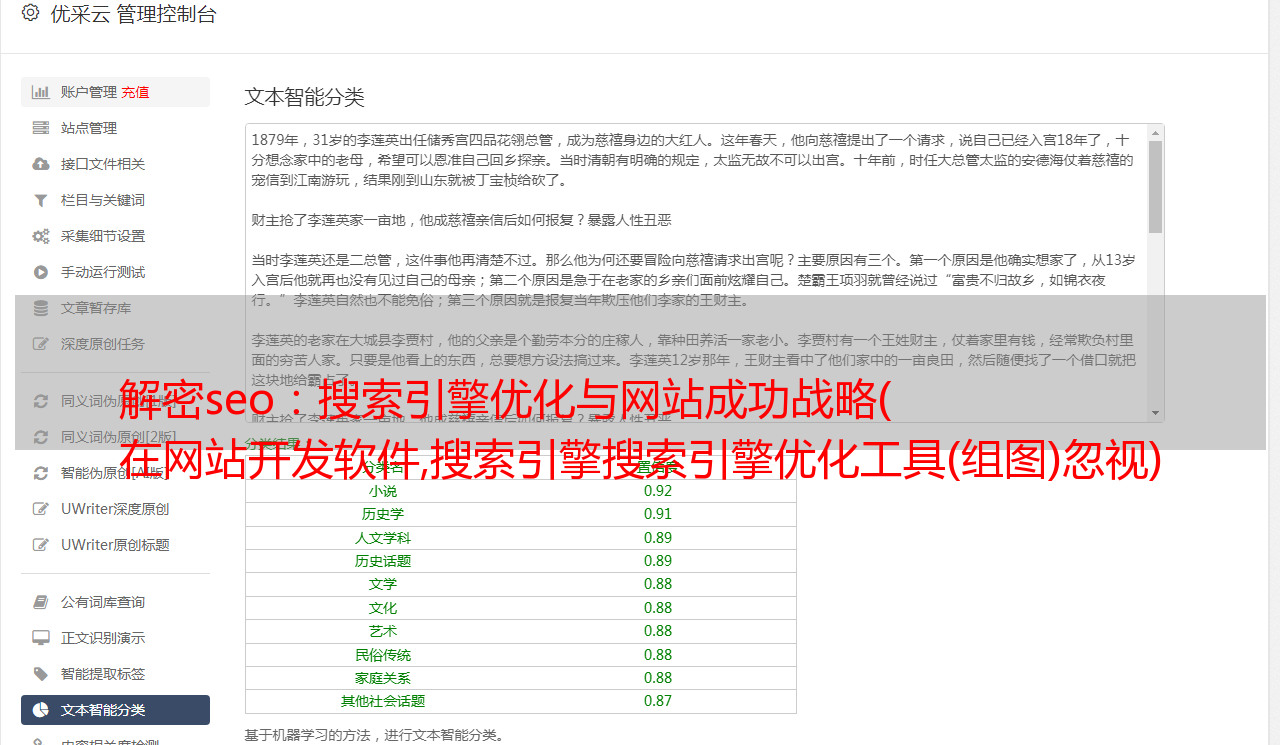Click the 人文学科 category cell
Screen dimensions: 1280x745
(383, 538)
